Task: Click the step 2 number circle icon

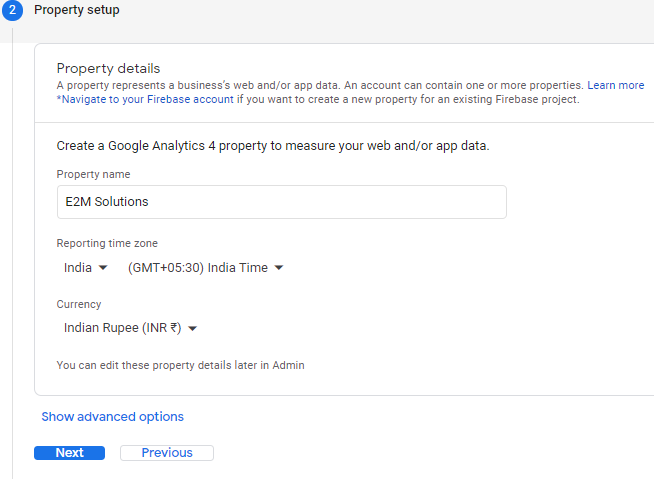Action: point(12,10)
